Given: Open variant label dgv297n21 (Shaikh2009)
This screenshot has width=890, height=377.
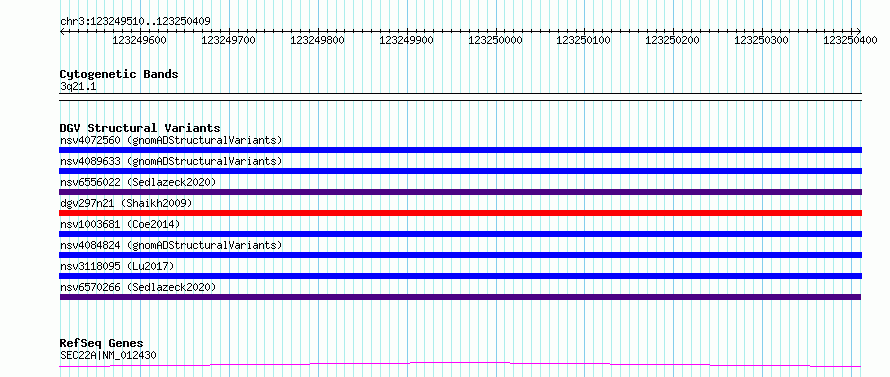Looking at the screenshot, I should point(126,203).
